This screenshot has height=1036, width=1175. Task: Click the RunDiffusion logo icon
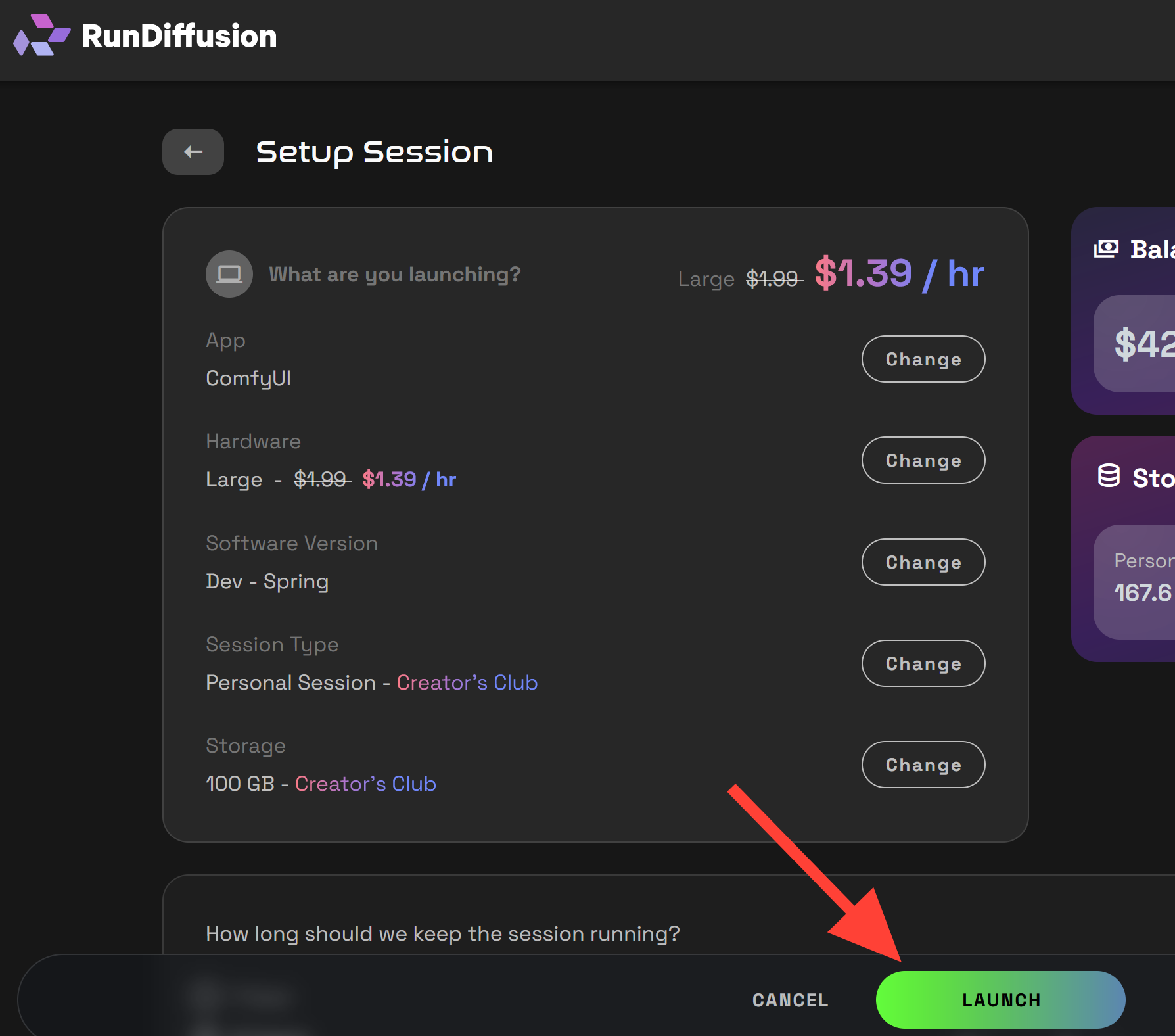pyautogui.click(x=41, y=35)
